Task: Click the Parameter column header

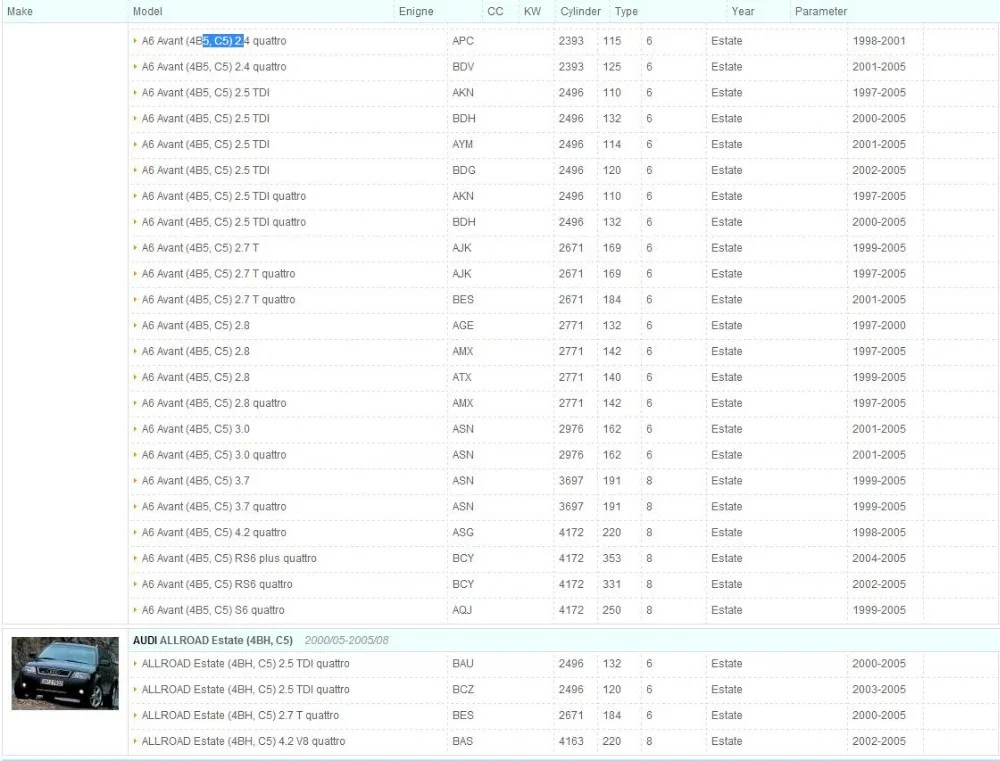Action: [821, 11]
